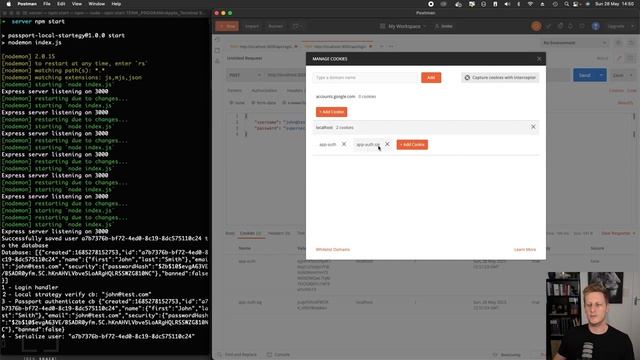Open the Authorization request tab
640x360 pixels.
tap(264, 91)
